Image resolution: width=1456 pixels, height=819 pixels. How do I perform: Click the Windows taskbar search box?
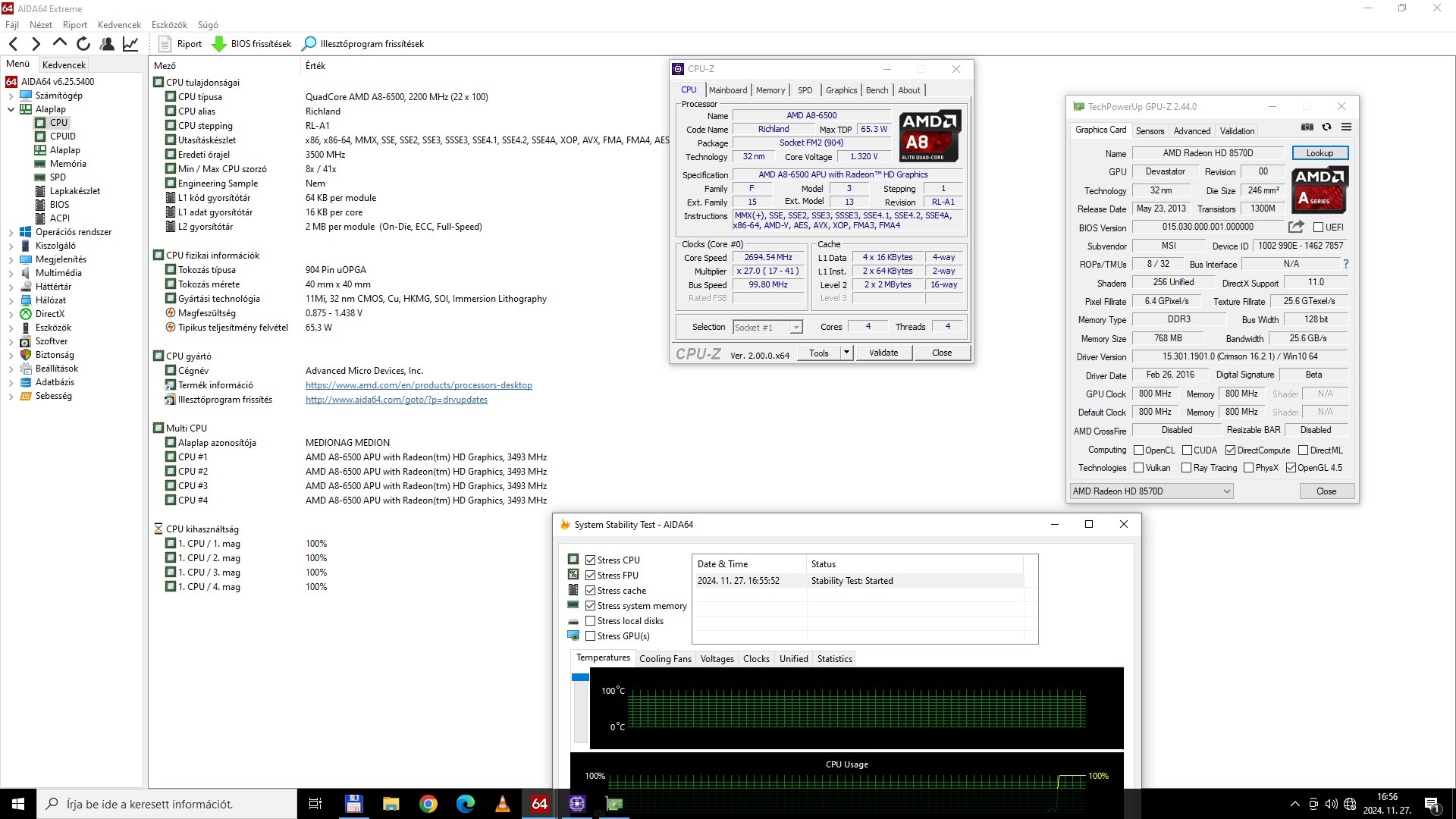tap(167, 804)
